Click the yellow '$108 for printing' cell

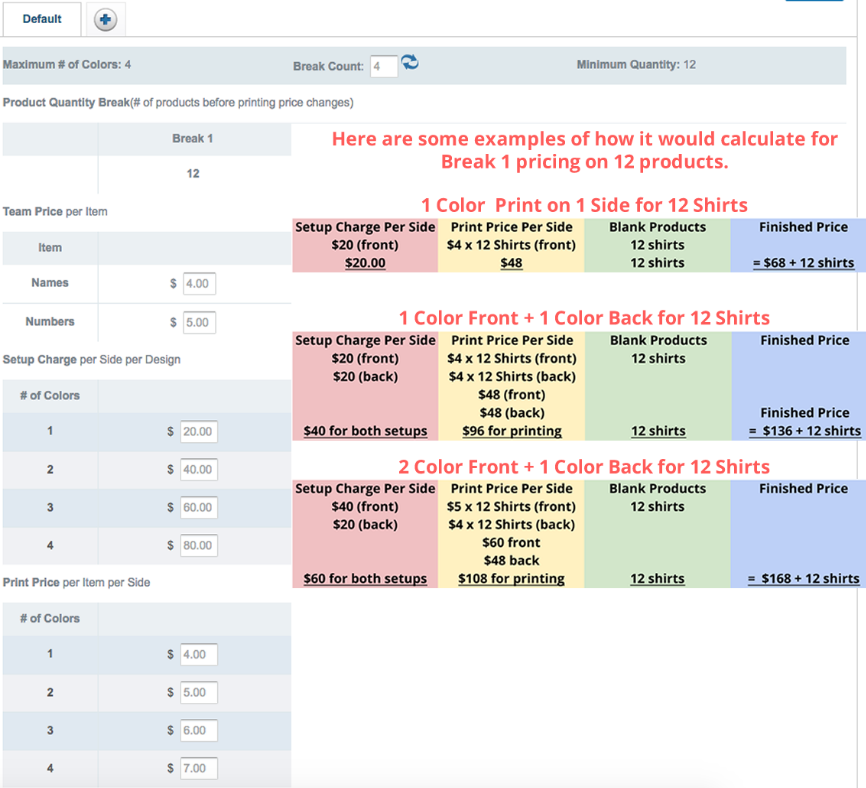(x=511, y=579)
